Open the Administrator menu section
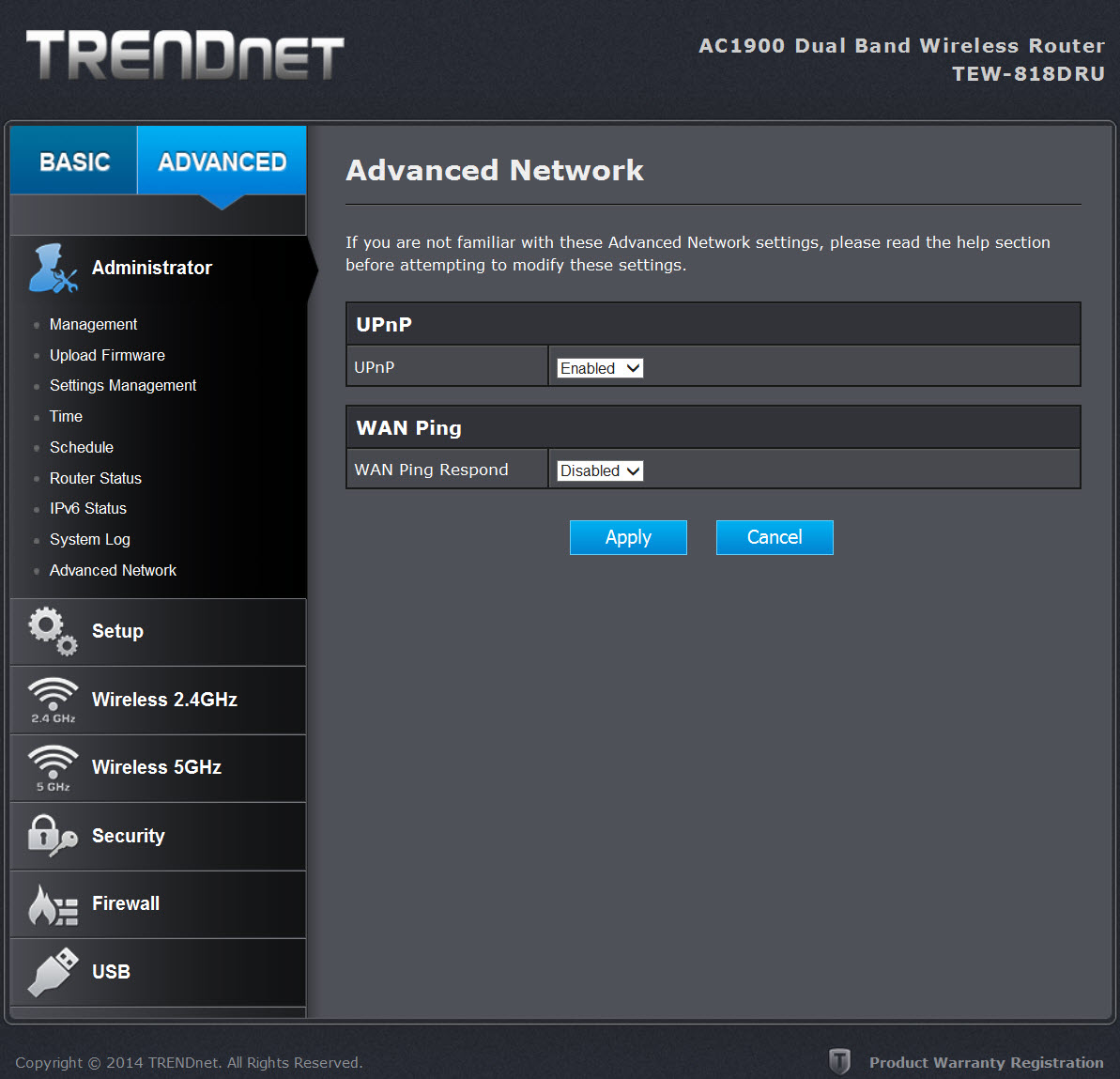 point(159,268)
